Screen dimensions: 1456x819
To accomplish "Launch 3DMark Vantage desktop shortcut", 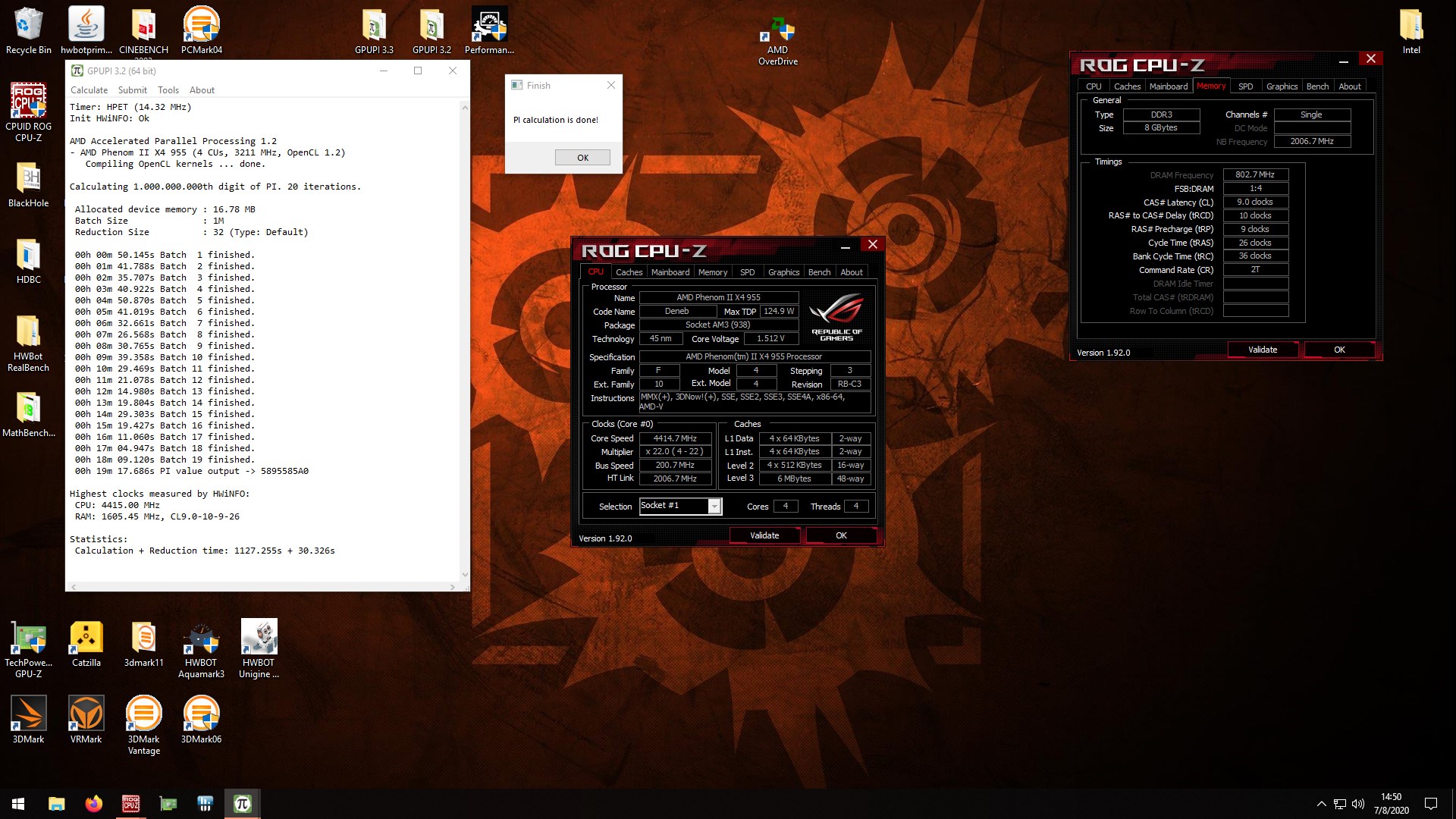I will click(x=143, y=725).
